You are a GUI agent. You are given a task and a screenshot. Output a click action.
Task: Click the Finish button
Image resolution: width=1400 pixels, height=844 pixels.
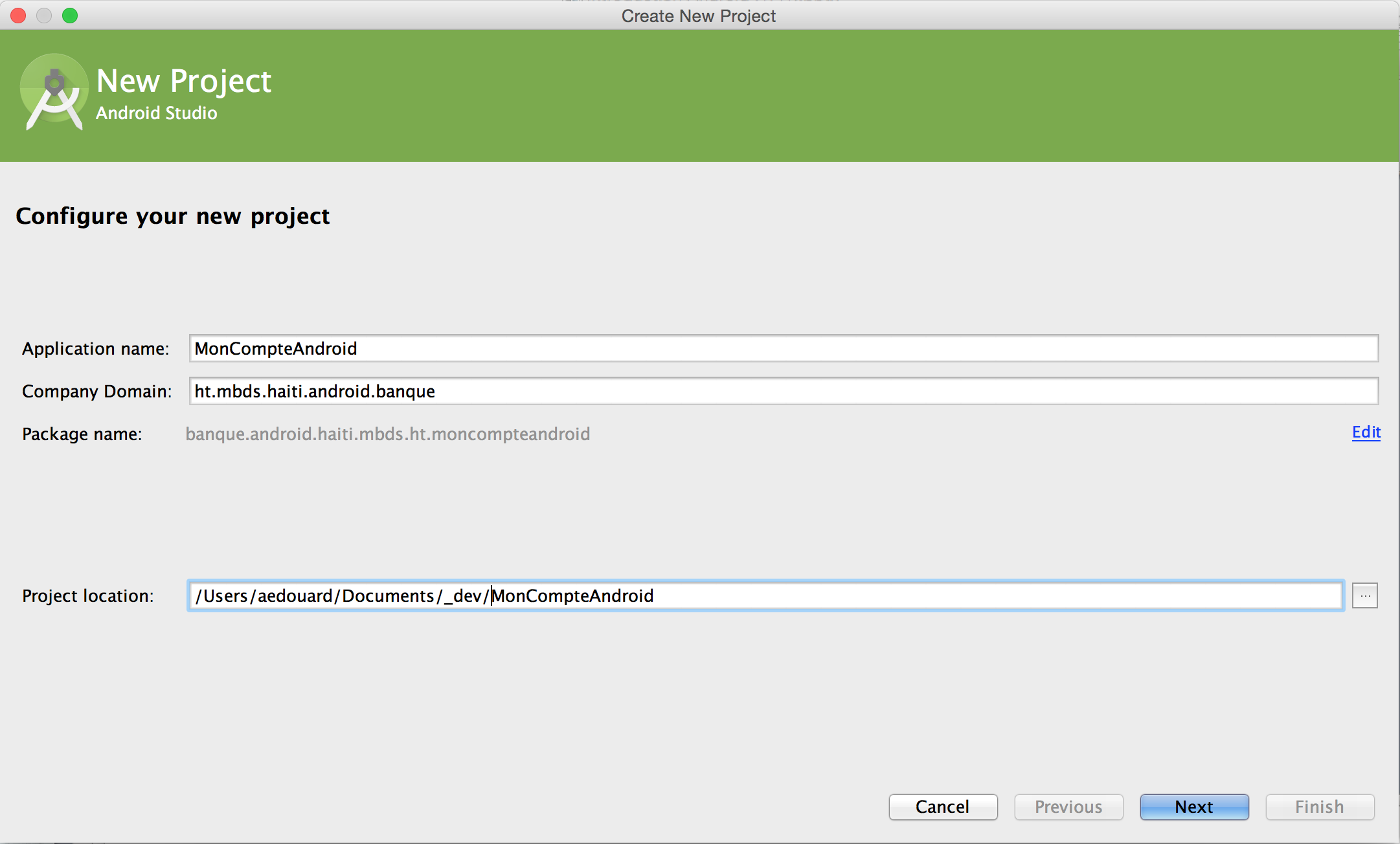[1320, 807]
